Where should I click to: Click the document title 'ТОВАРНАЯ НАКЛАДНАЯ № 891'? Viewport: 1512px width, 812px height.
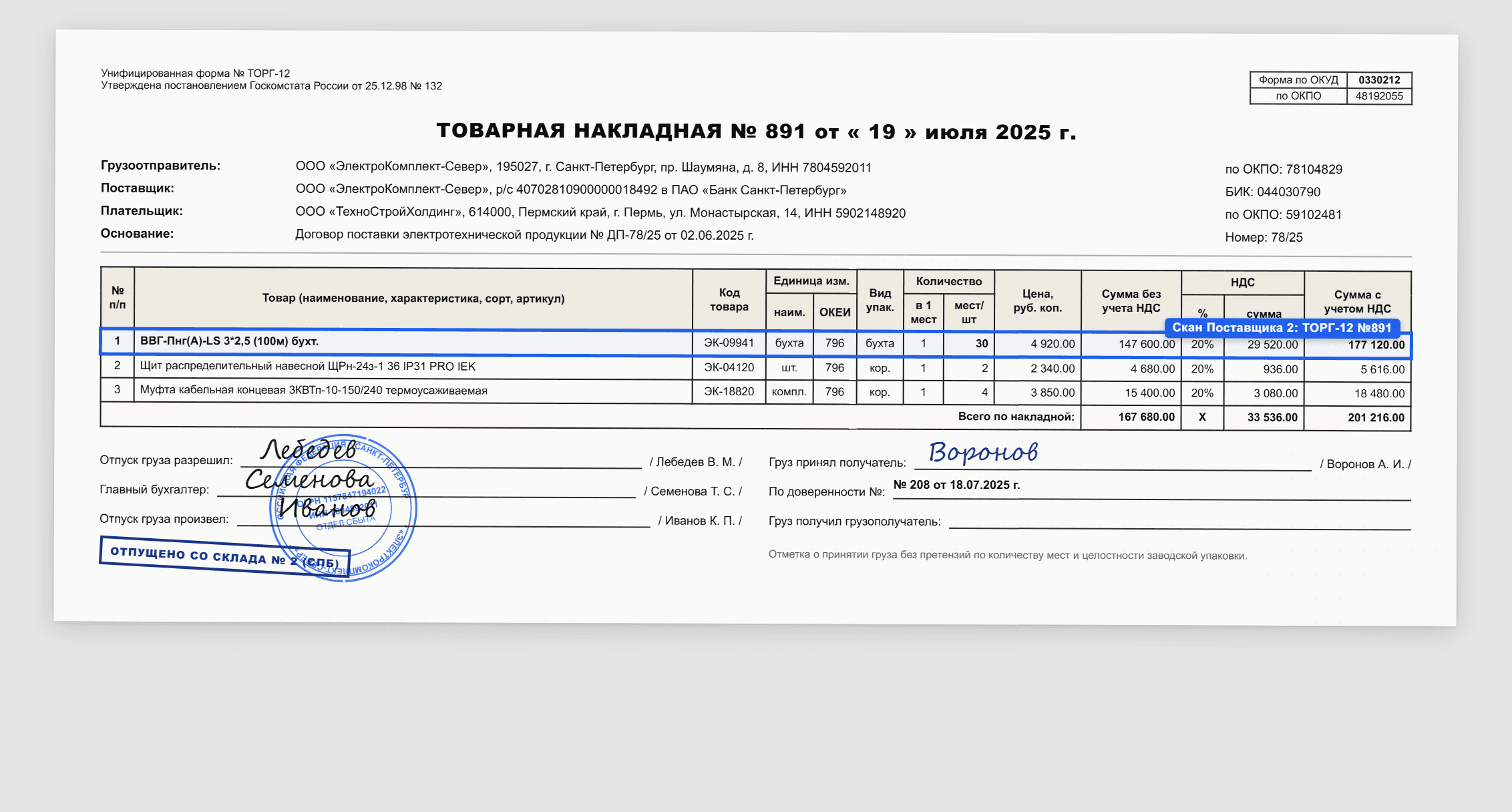pos(622,131)
